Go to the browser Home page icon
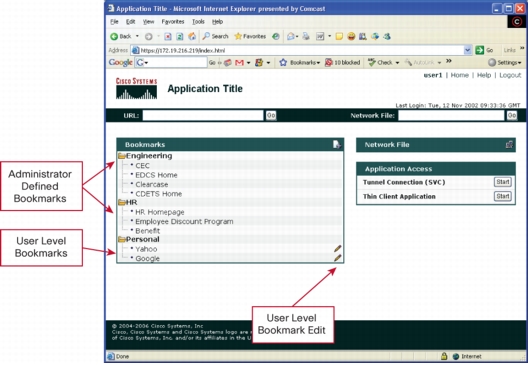Viewport: 529px width, 365px height. pyautogui.click(x=192, y=36)
